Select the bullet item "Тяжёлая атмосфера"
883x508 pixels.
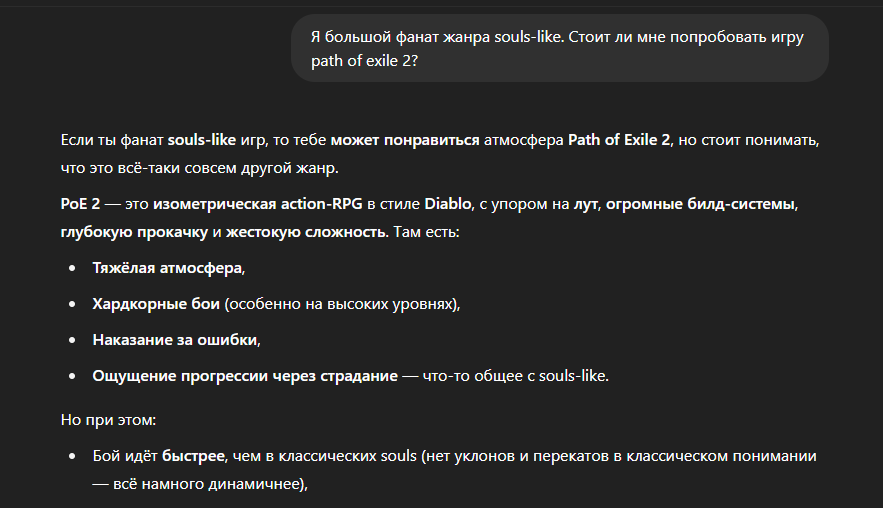coord(167,268)
